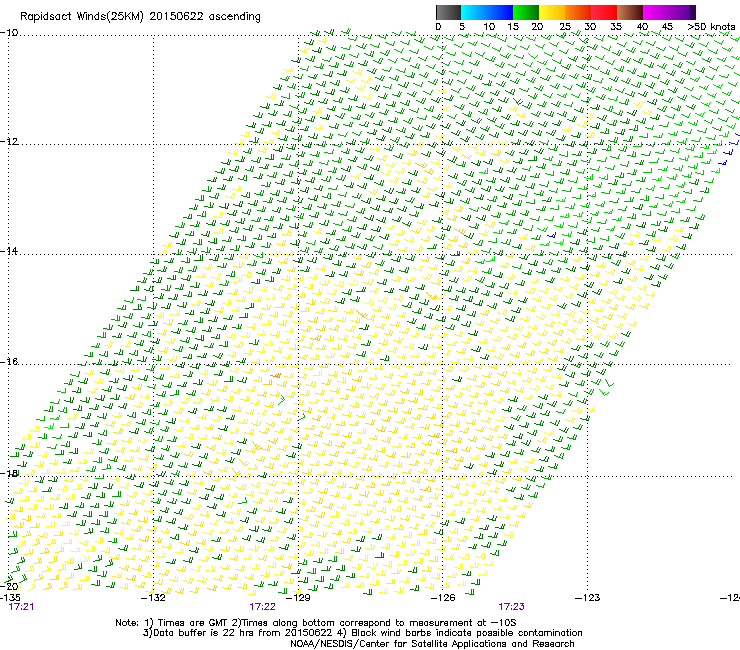The height and width of the screenshot is (650, 740).
Task: Click the longitude label '-135'
Action: pyautogui.click(x=10, y=598)
